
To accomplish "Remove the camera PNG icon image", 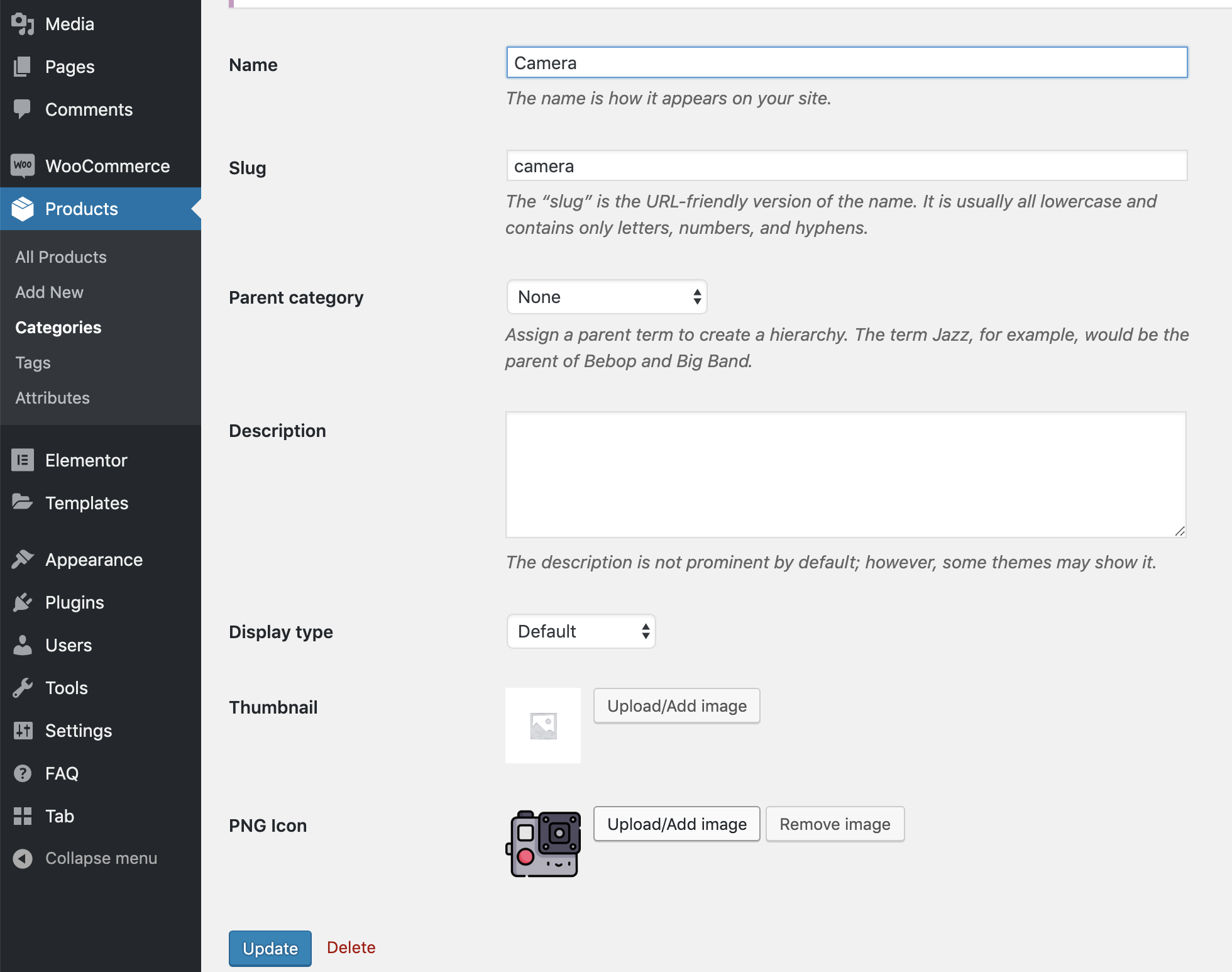I will click(x=835, y=824).
